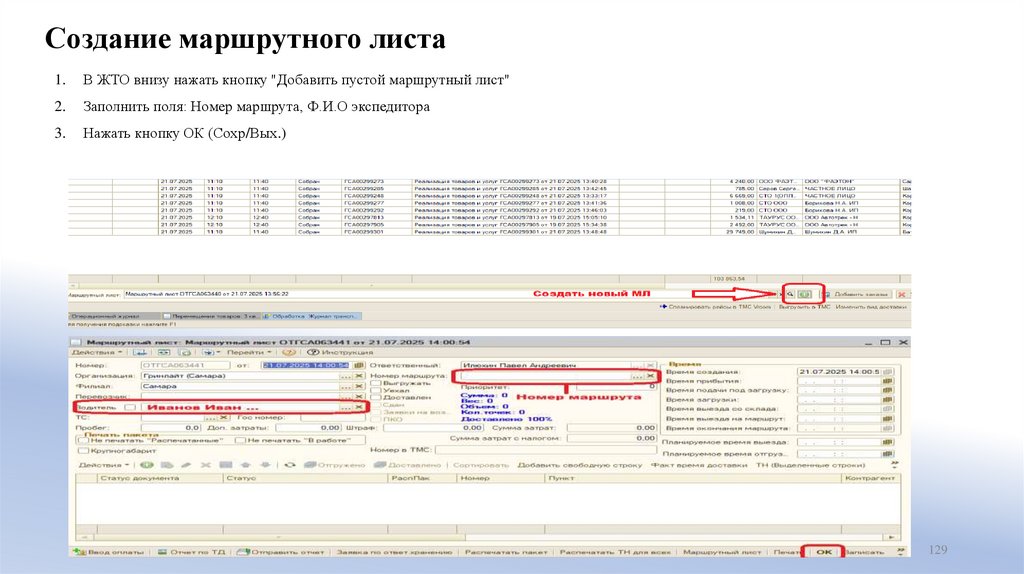Viewport: 1024px width, 574px height.
Task: Open the calendar for Время подачи под загрузку
Action: click(x=887, y=391)
